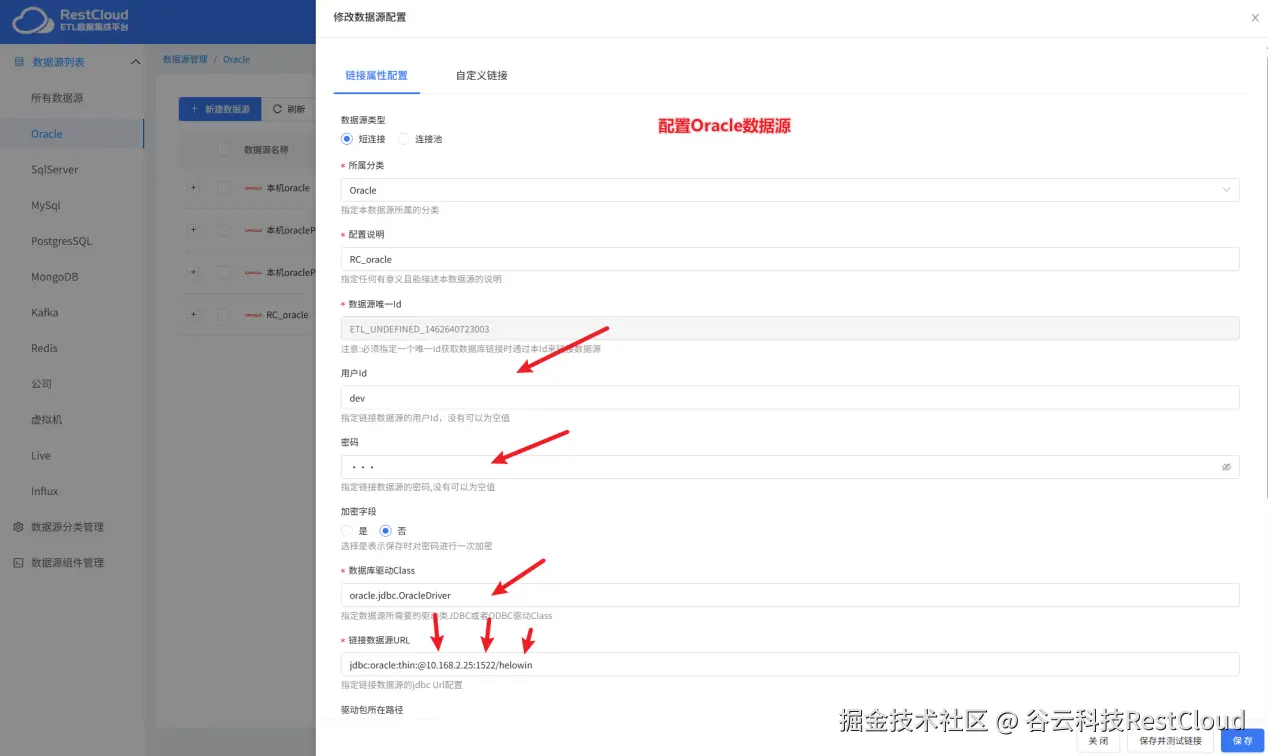Select the 短连接 radio button
Image resolution: width=1268 pixels, height=756 pixels.
click(347, 139)
